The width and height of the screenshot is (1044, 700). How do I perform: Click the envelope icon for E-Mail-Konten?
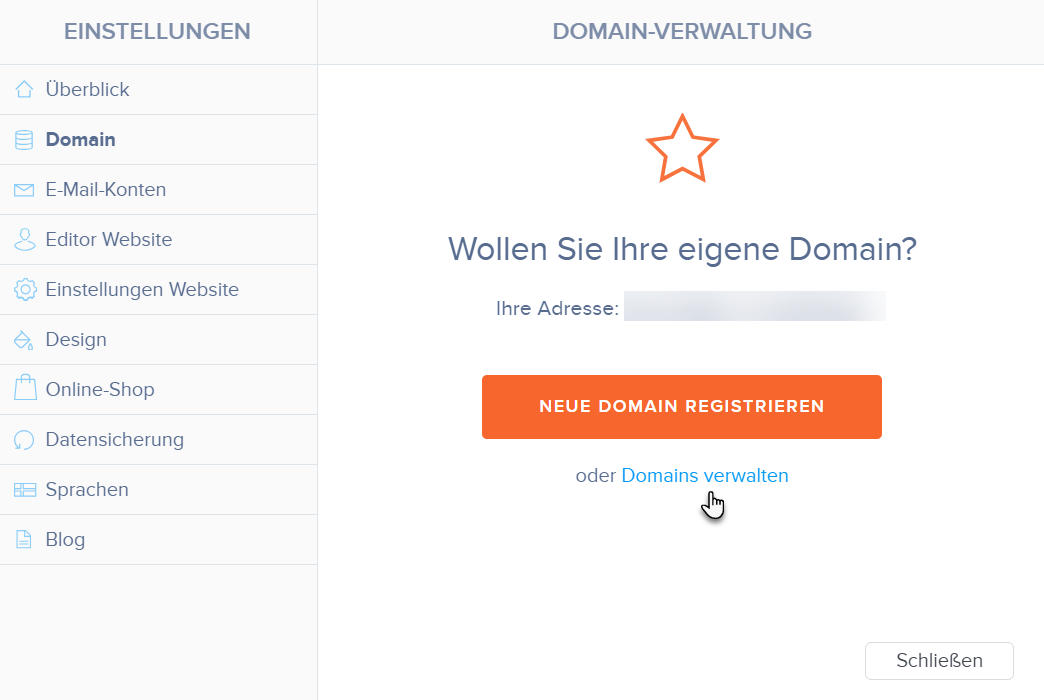coord(25,190)
